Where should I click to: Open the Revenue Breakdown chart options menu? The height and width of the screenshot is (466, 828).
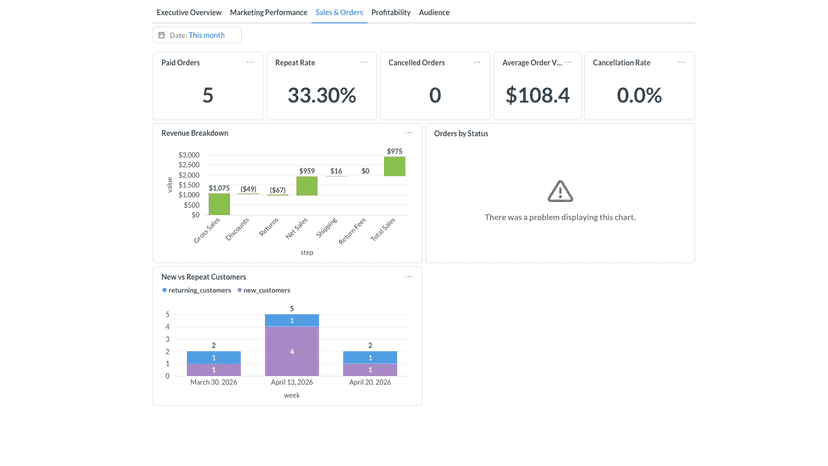tap(409, 133)
